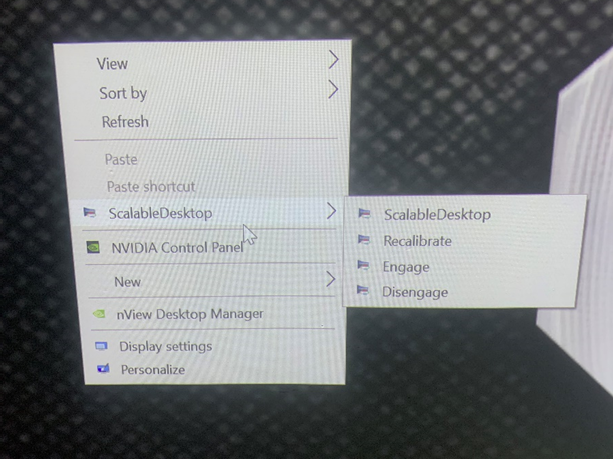Select ScalableDesktop text in the submenu

pos(437,215)
